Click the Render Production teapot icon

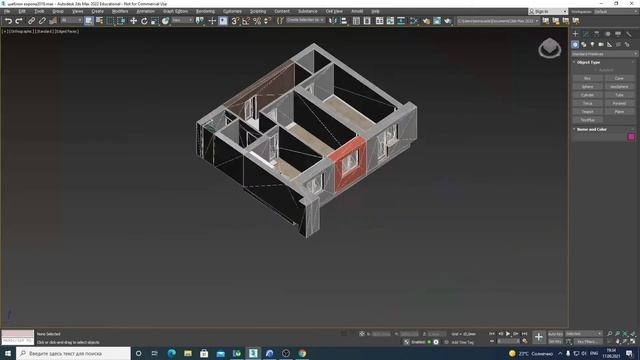[448, 21]
